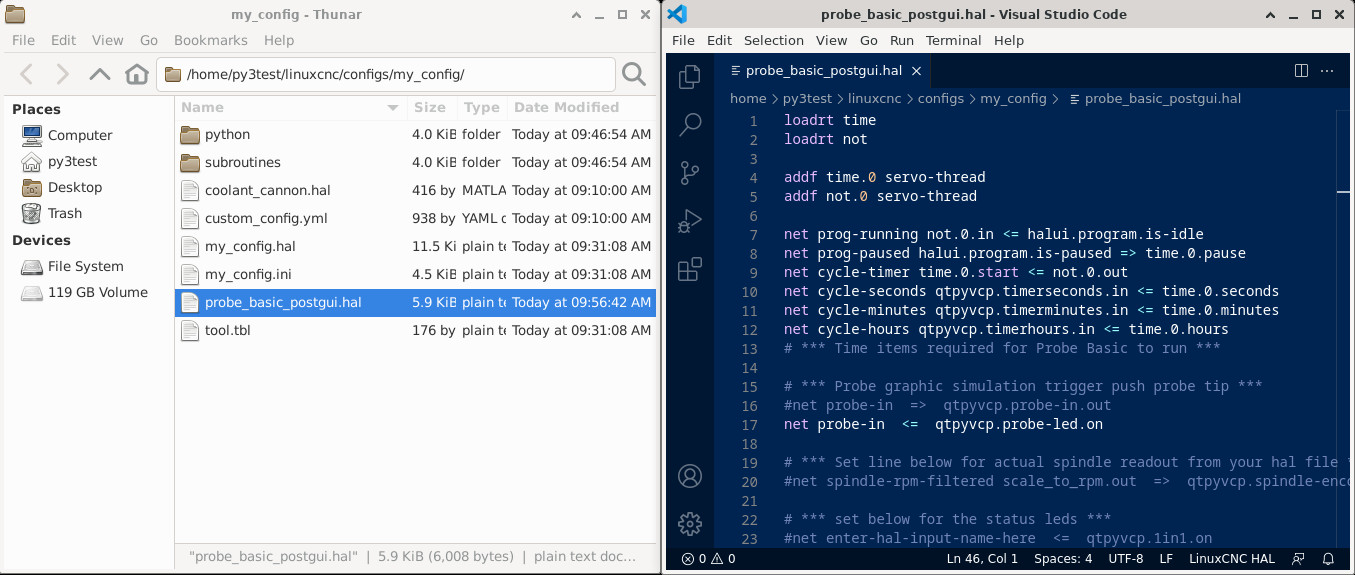Select py3test home in Places sidebar

coord(59,161)
